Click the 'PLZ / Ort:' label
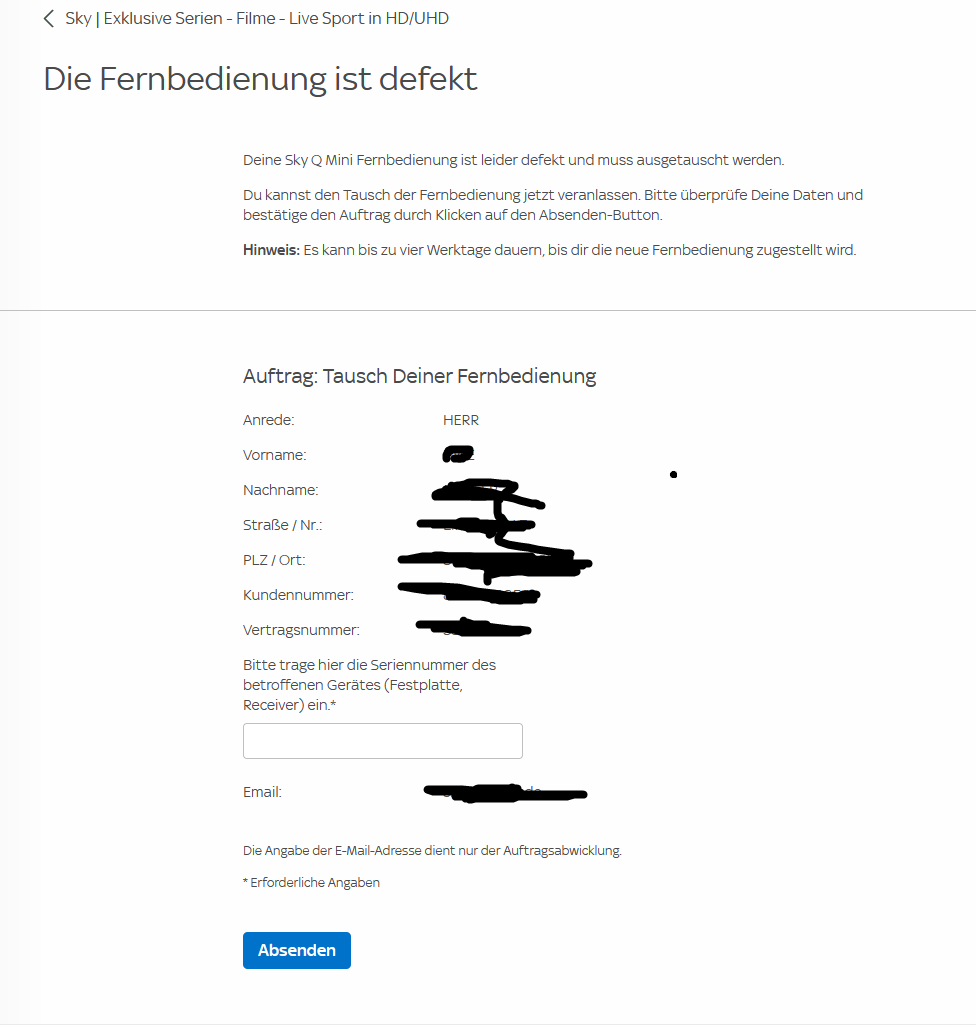976x1035 pixels. click(274, 560)
